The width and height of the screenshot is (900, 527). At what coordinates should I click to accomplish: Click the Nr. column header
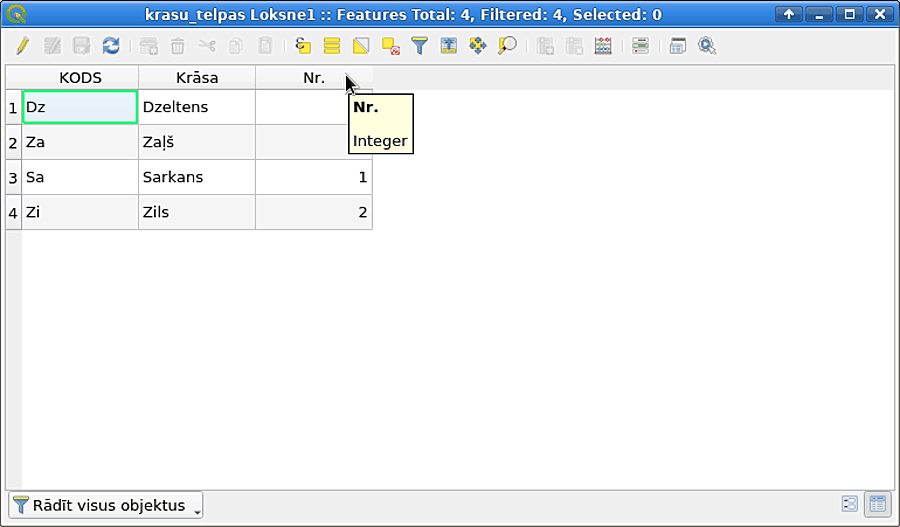314,78
